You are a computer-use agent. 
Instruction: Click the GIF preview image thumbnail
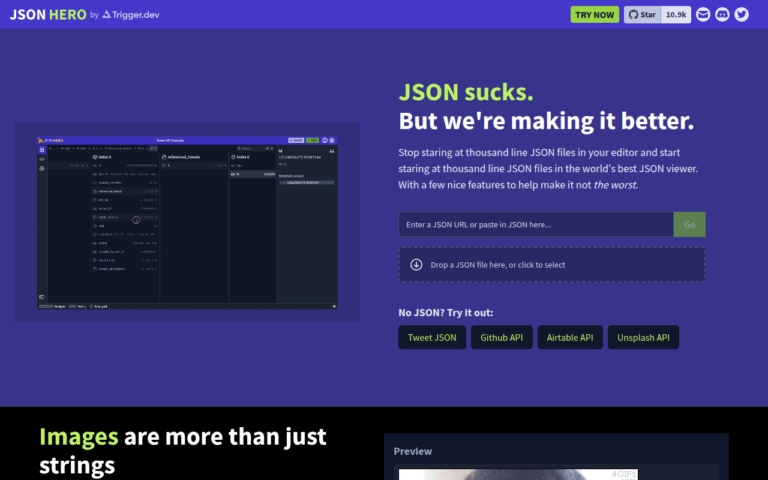coord(518,474)
